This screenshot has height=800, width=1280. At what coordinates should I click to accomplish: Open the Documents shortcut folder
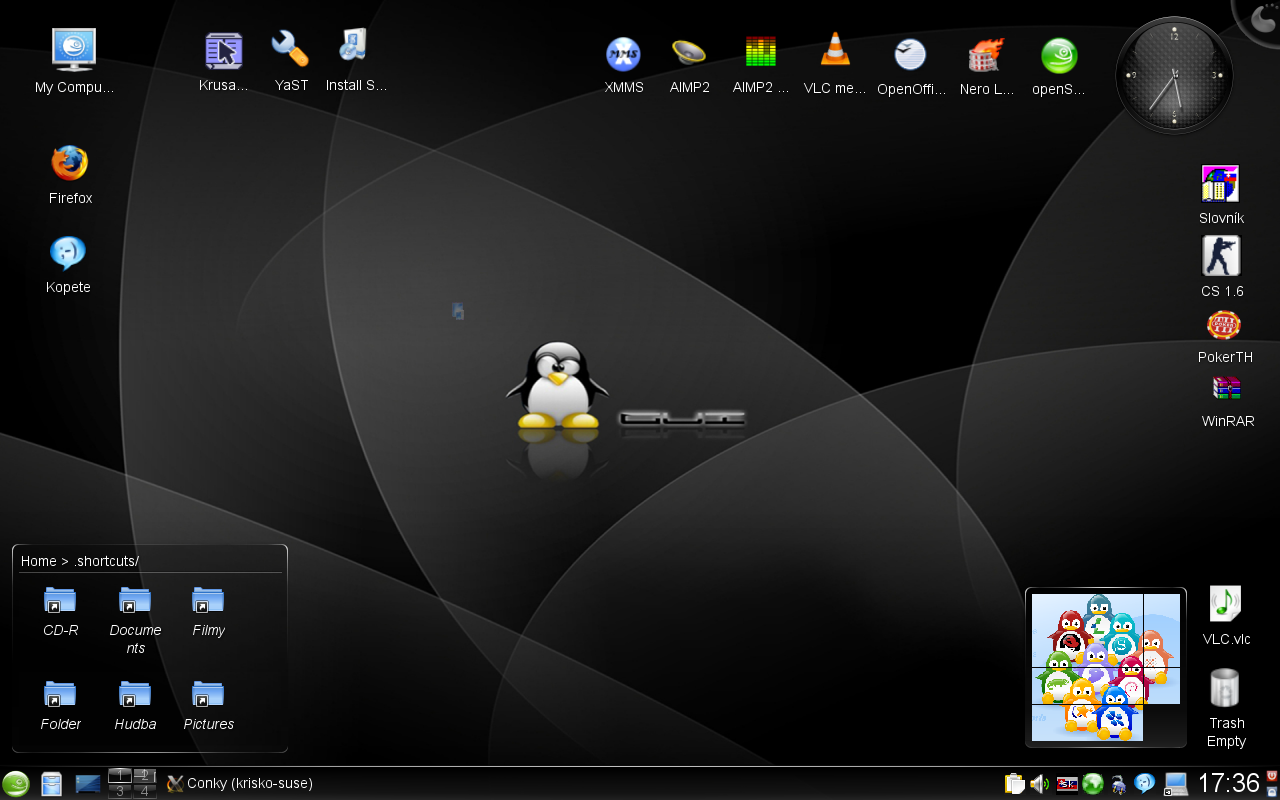point(135,621)
